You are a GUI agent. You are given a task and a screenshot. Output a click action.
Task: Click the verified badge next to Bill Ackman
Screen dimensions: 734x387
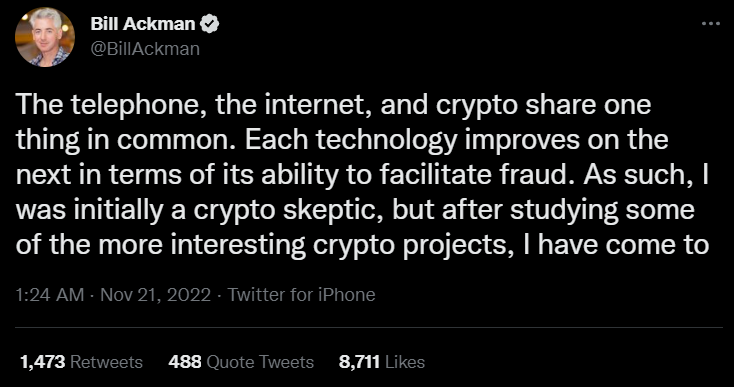209,24
